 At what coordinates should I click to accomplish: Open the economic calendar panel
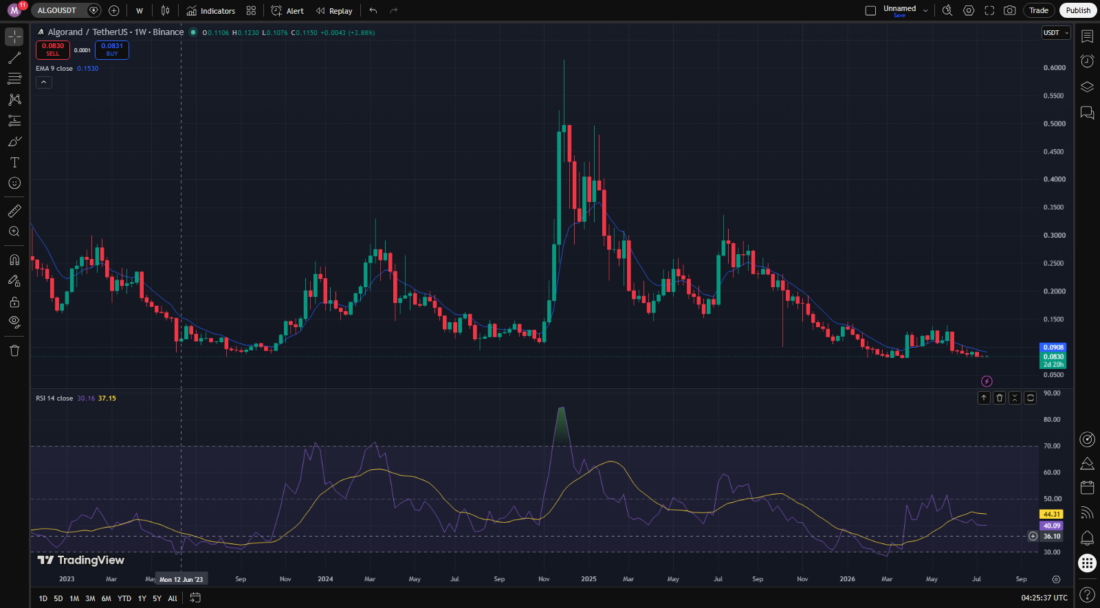pyautogui.click(x=1087, y=487)
